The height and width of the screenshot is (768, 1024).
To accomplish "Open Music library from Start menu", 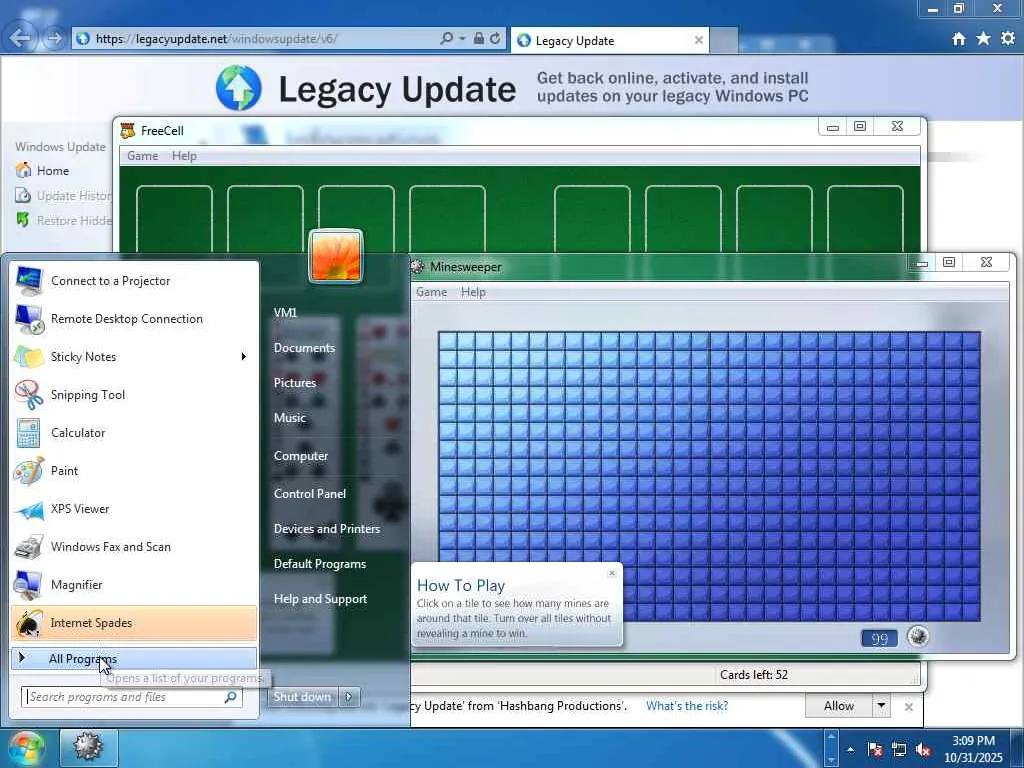I will point(290,418).
